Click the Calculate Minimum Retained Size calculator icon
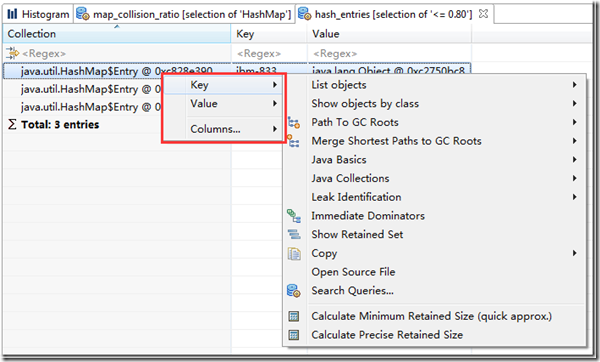 click(294, 316)
